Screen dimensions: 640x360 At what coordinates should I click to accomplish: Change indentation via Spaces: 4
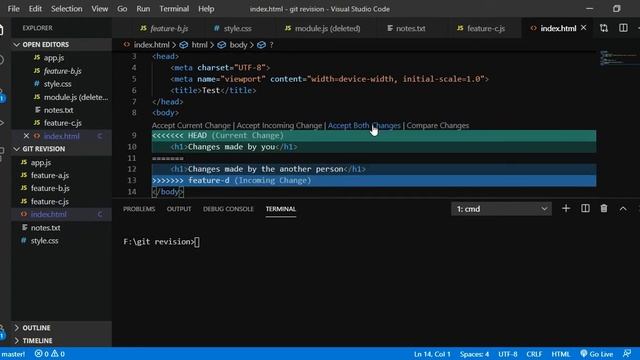pyautogui.click(x=474, y=354)
